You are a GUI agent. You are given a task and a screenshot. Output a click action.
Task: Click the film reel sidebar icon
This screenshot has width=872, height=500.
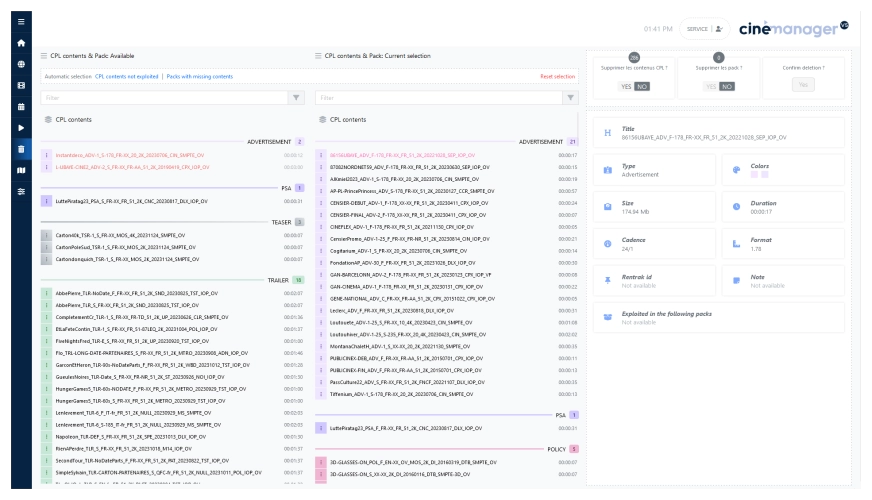pyautogui.click(x=20, y=85)
